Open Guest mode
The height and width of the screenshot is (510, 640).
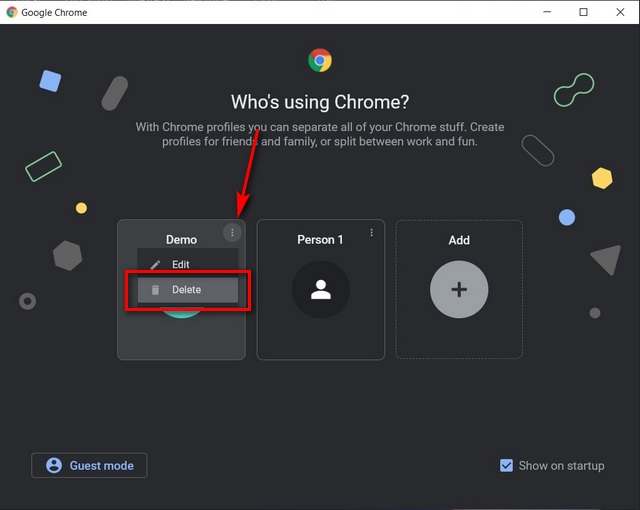89,465
